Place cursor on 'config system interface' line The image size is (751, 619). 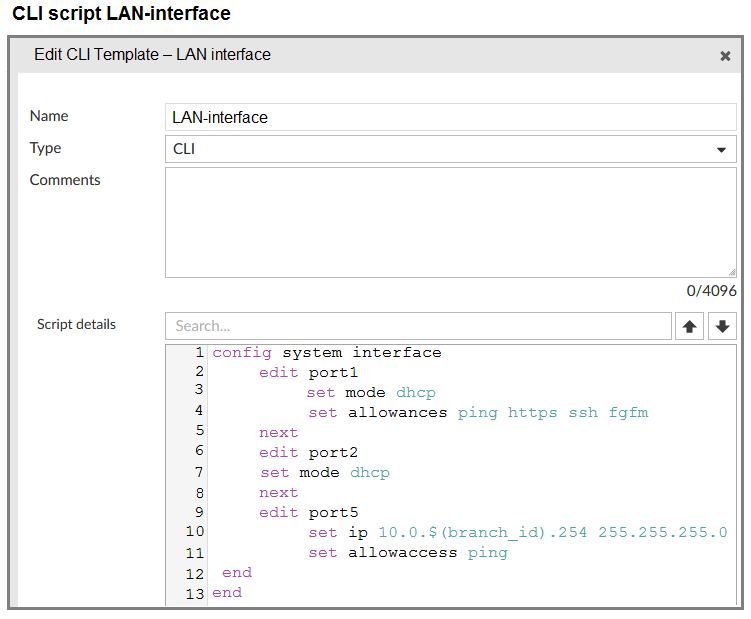click(327, 352)
